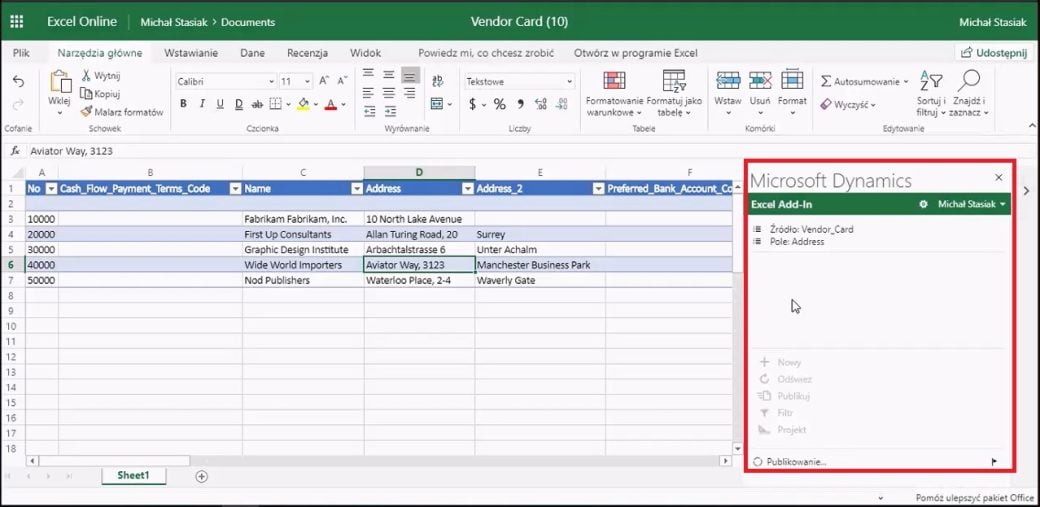Open the Plik tab
Image resolution: width=1040 pixels, height=507 pixels.
pyautogui.click(x=21, y=53)
